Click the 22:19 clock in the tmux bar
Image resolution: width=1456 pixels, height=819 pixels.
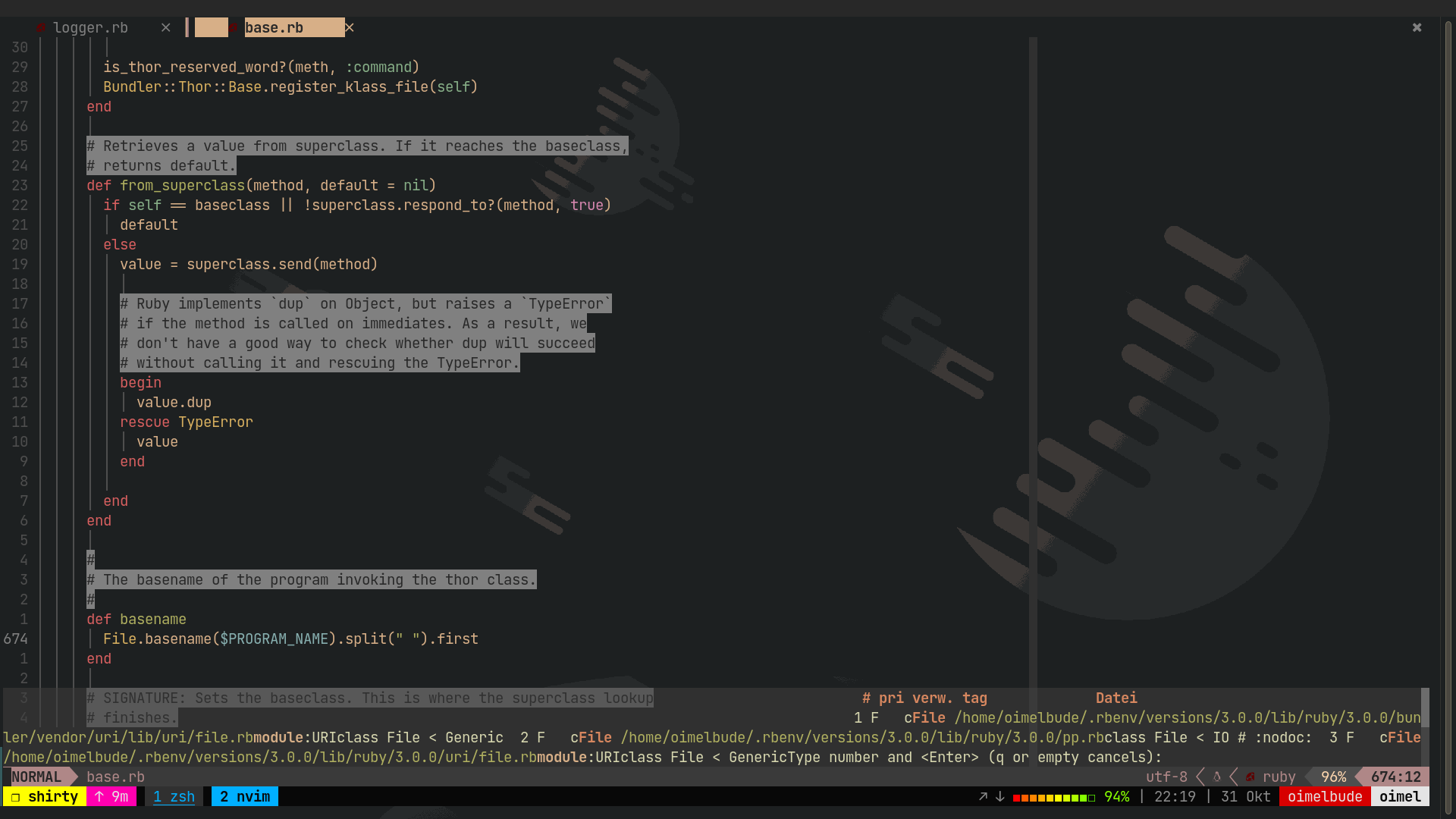tap(1175, 797)
